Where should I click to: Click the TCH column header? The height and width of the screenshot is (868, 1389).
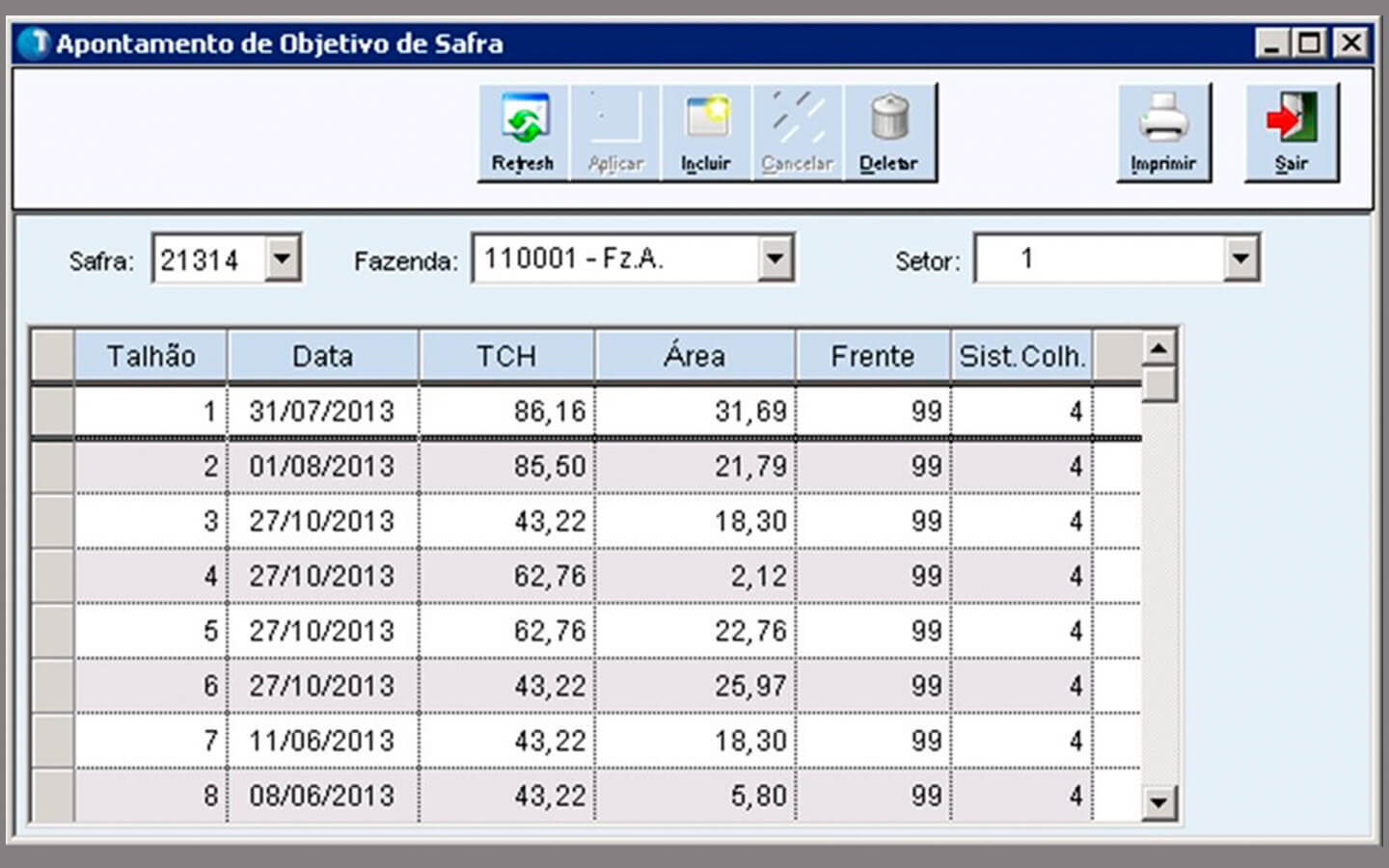[x=506, y=356]
